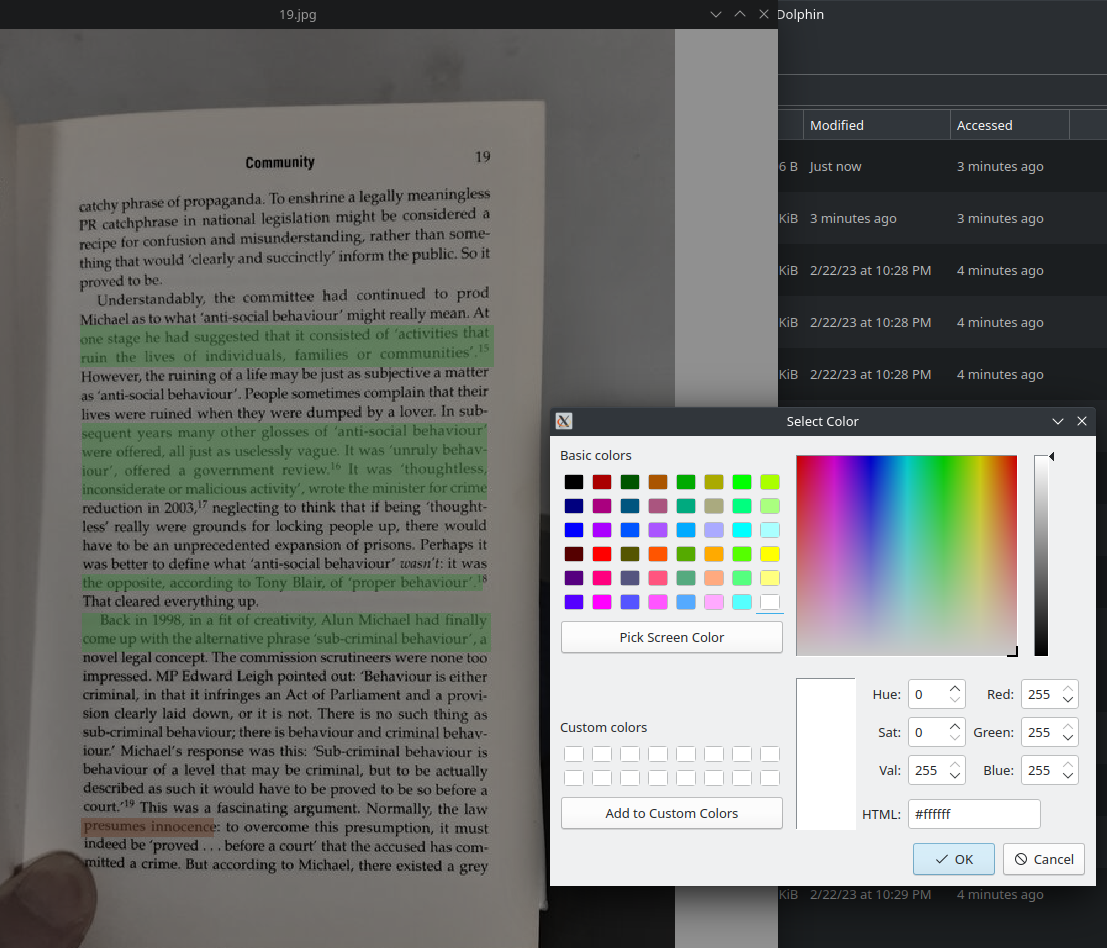The width and height of the screenshot is (1107, 948).
Task: Click the 19.jpg window's up-chevron icon
Action: [x=740, y=15]
